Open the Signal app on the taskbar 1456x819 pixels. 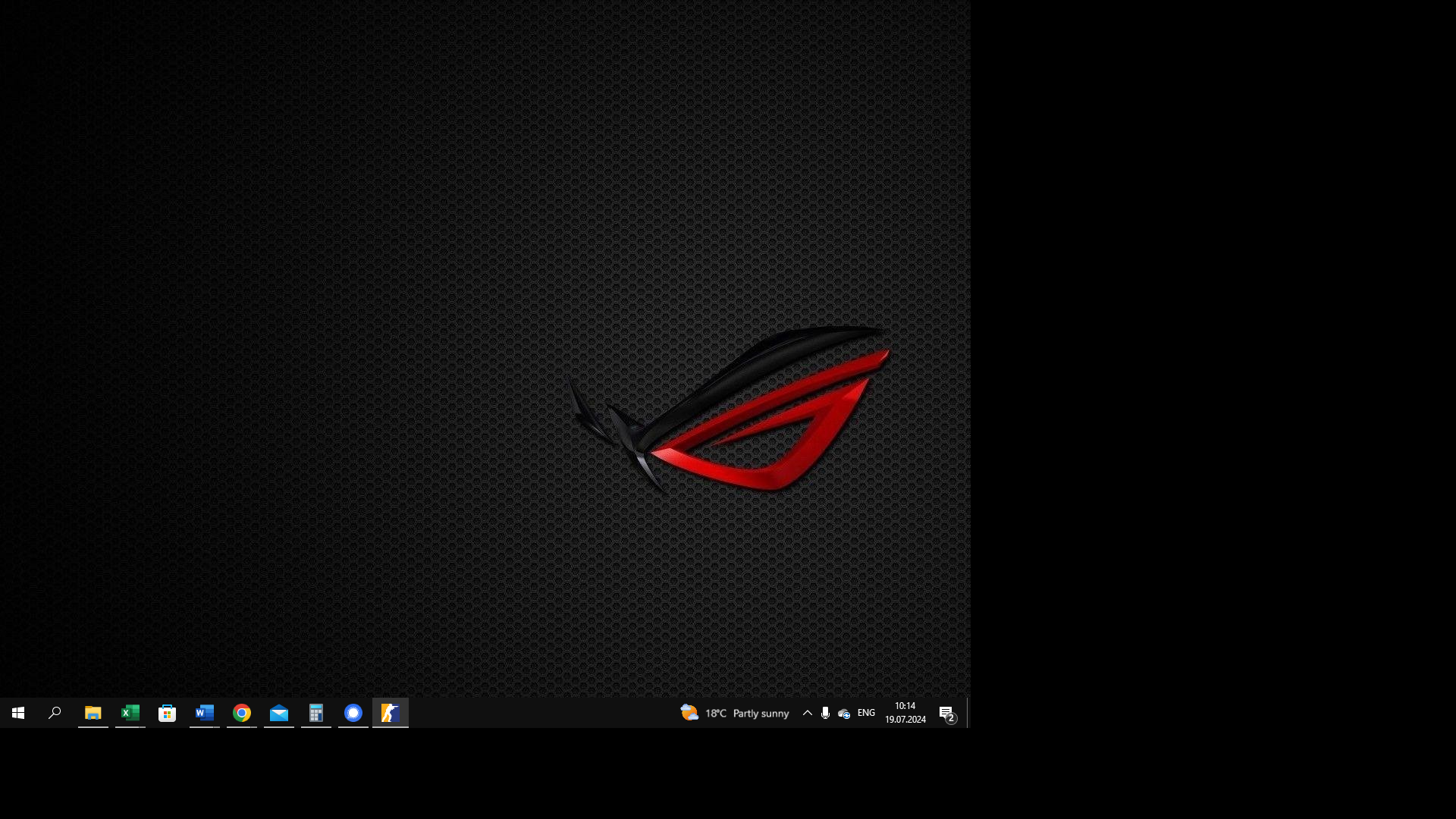click(x=353, y=713)
